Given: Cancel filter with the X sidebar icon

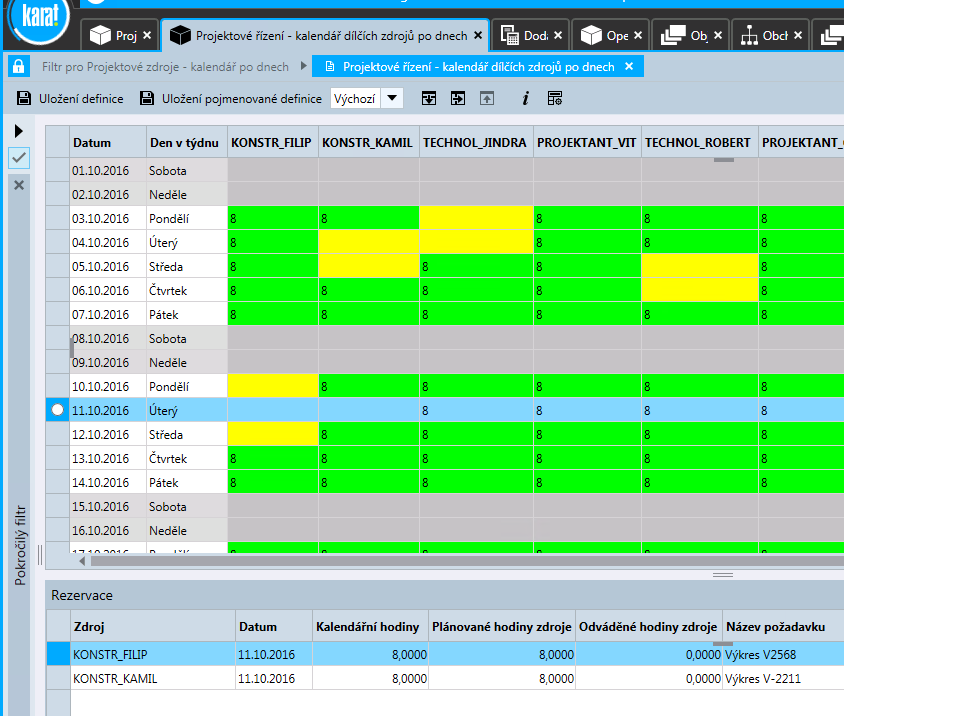Looking at the screenshot, I should [19, 185].
